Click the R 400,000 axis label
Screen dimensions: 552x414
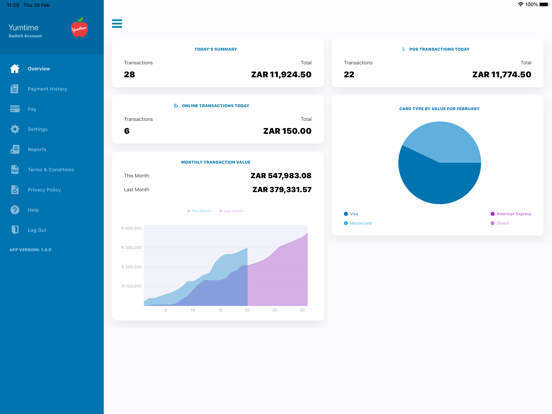click(x=131, y=228)
